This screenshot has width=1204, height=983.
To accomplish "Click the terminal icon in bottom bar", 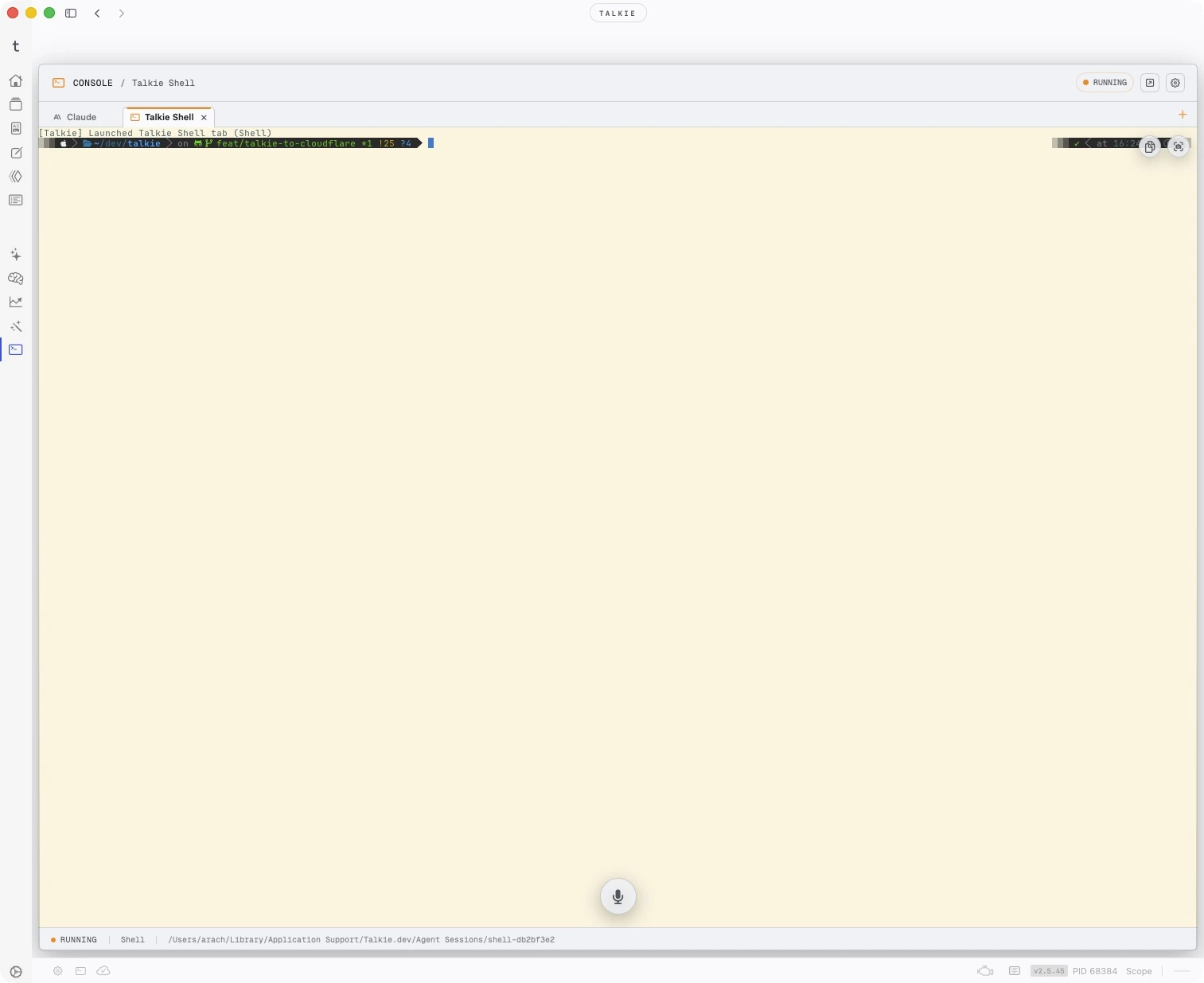I will coord(80,971).
